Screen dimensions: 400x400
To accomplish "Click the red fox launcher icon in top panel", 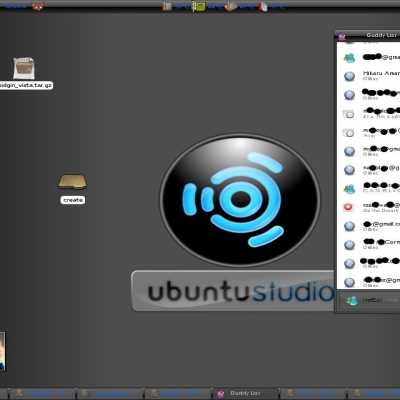I will (x=38, y=6).
